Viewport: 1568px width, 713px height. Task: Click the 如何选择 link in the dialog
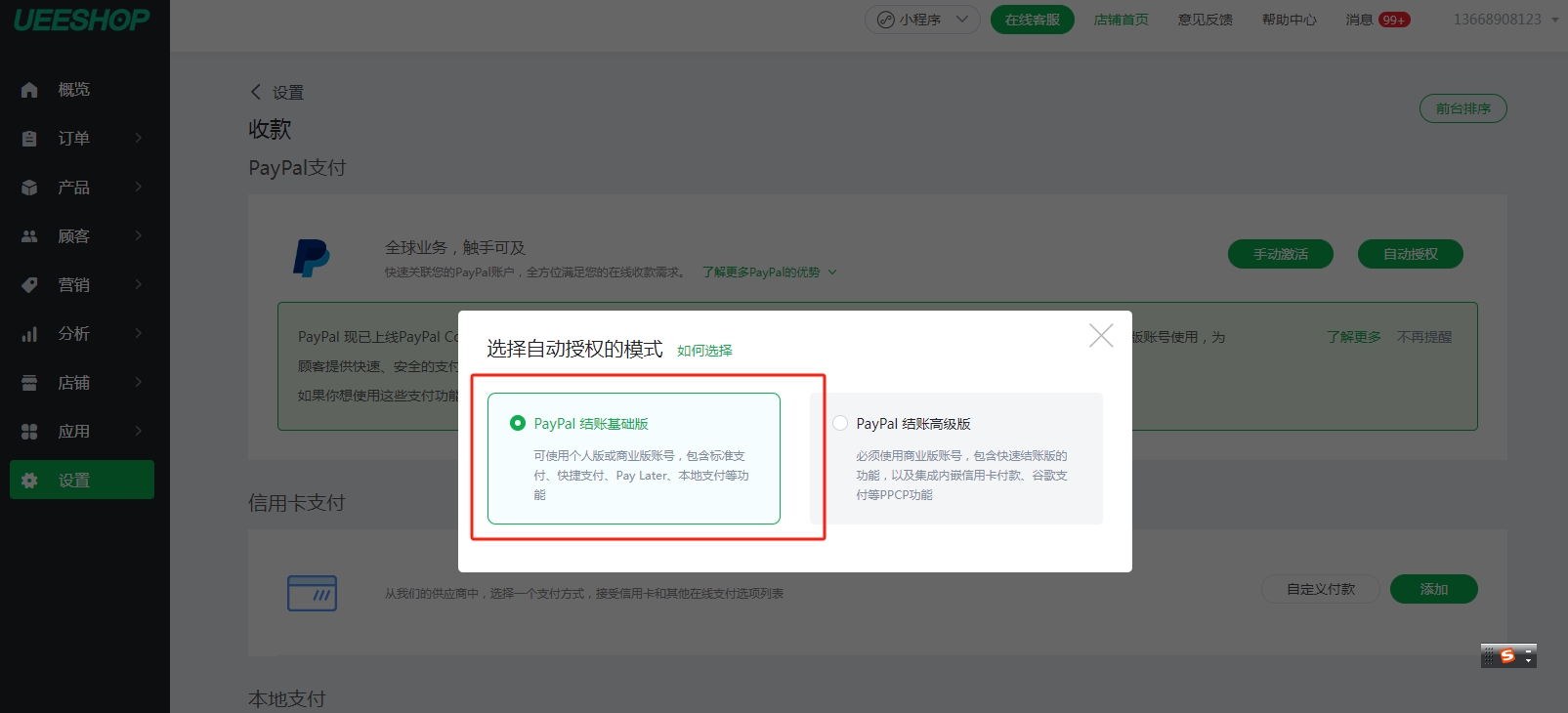[x=704, y=351]
